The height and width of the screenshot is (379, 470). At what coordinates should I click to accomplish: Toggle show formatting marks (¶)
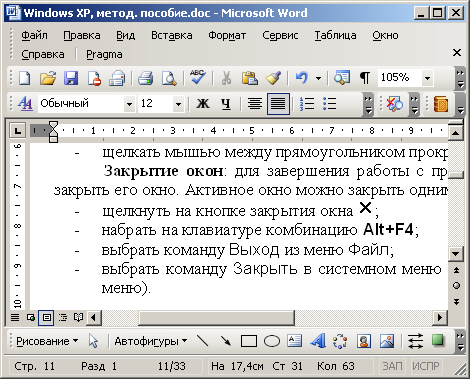(x=365, y=78)
